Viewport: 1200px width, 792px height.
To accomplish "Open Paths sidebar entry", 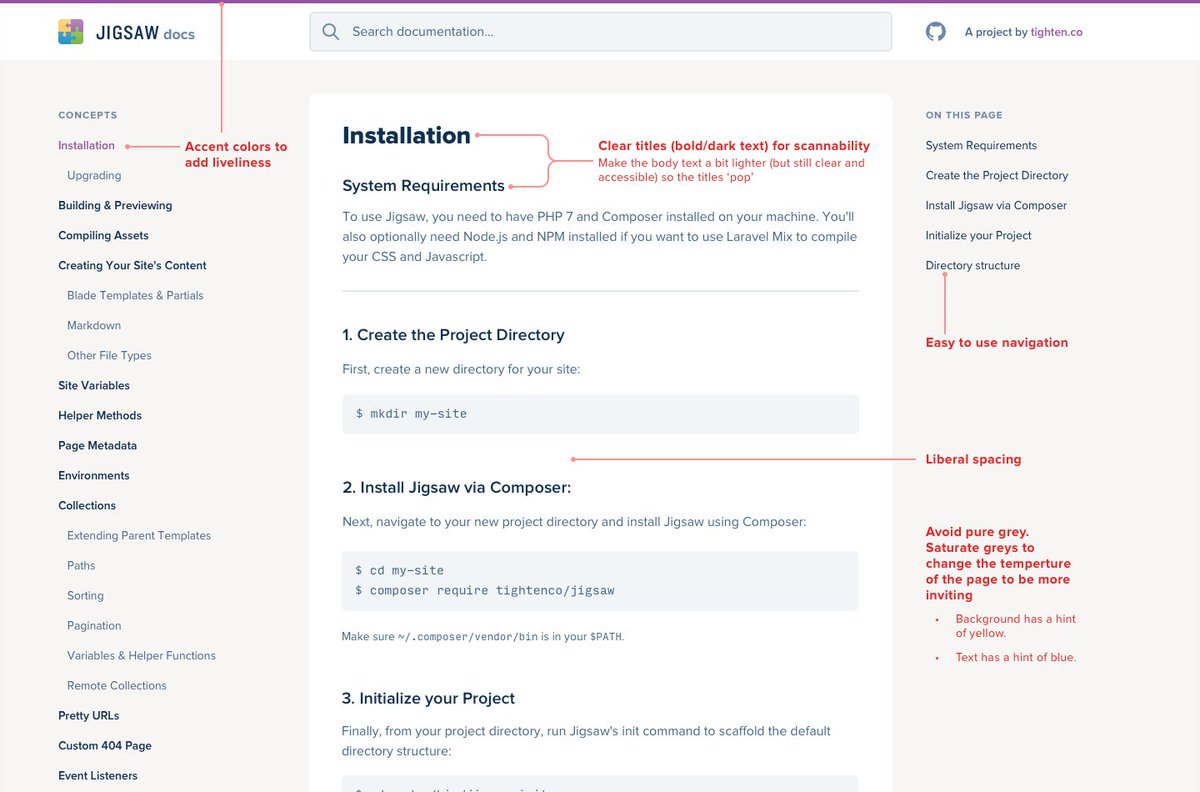I will [x=81, y=565].
